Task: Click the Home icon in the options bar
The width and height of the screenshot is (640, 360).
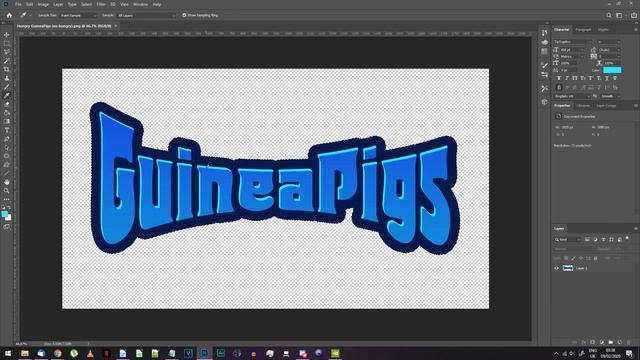Action: [9, 16]
